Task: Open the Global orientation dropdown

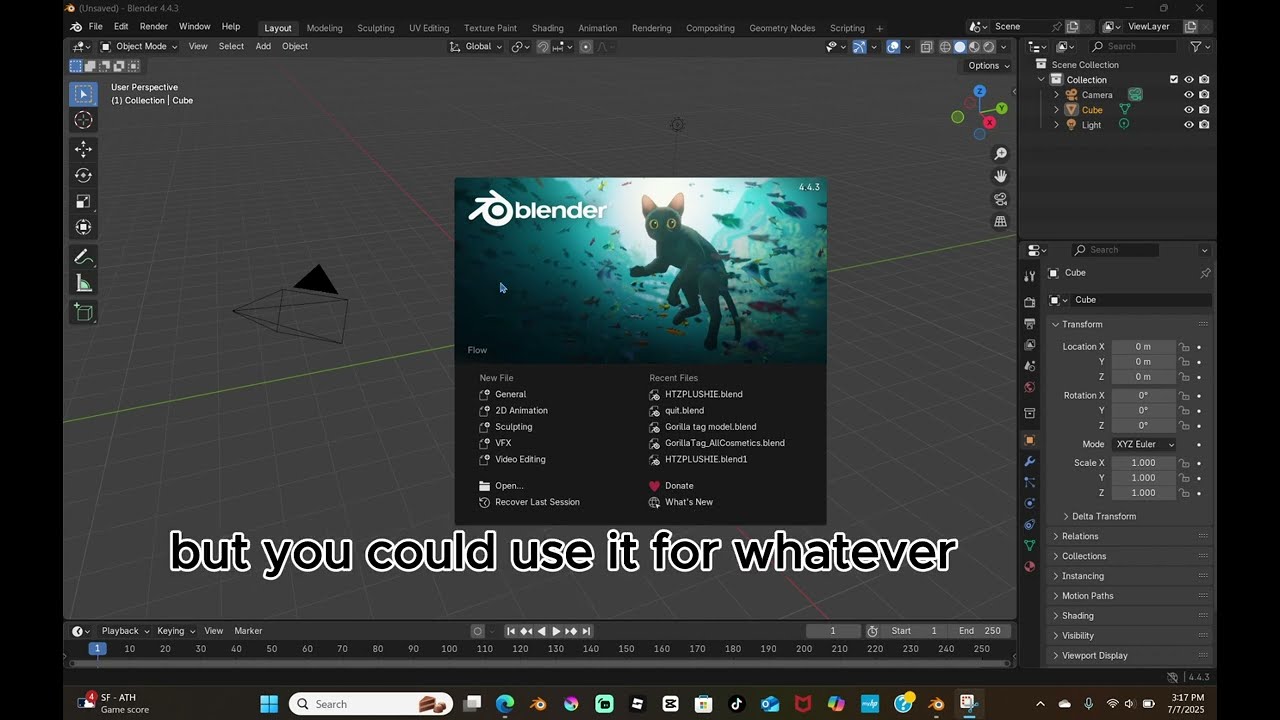Action: point(474,46)
